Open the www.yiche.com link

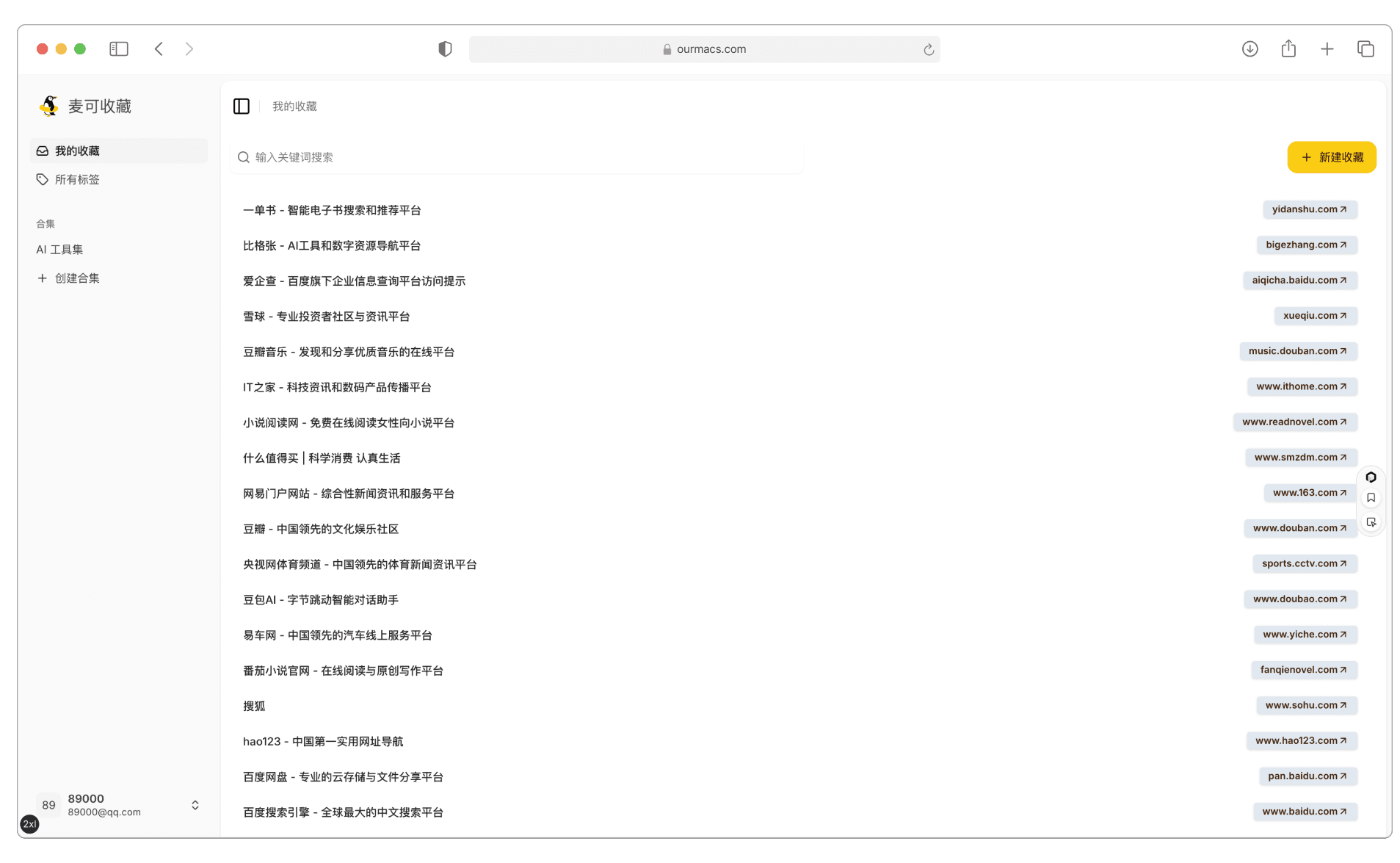pyautogui.click(x=1305, y=634)
